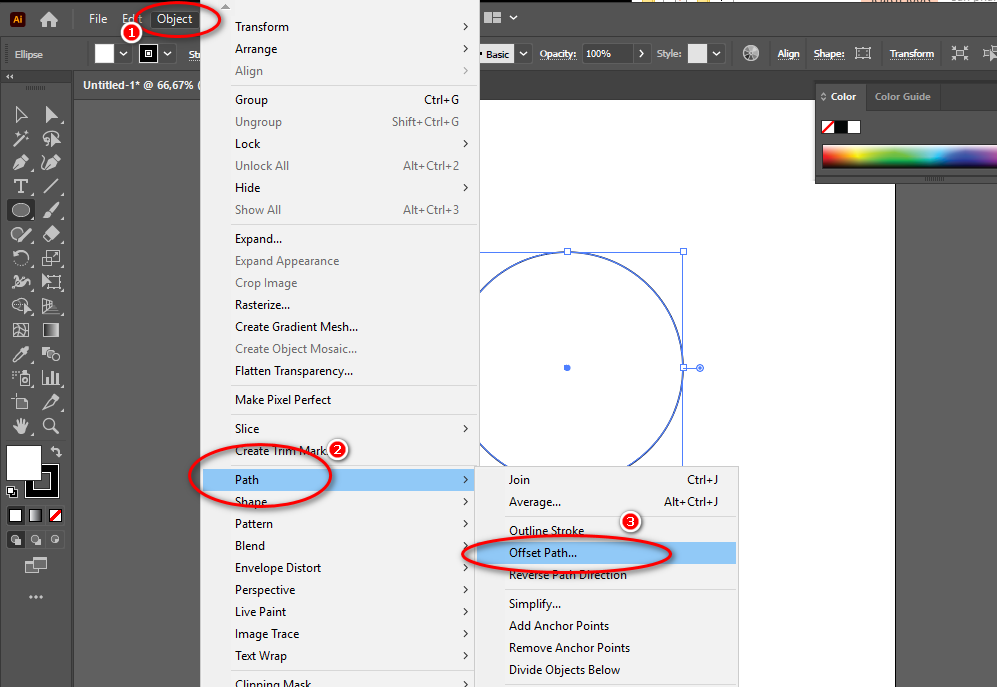Viewport: 997px width, 687px height.
Task: Open the fill color dropdown in control bar
Action: (x=124, y=54)
